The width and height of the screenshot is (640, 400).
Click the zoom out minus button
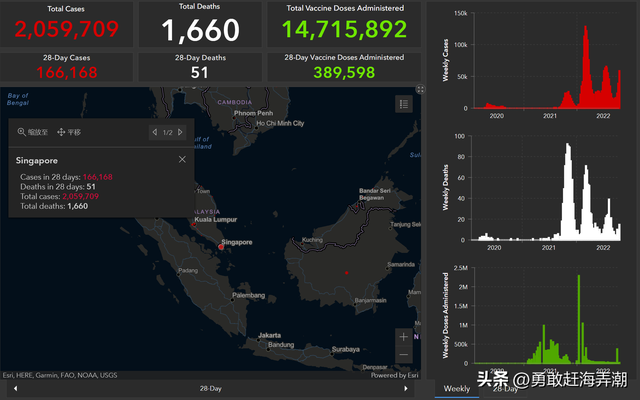(x=403, y=355)
